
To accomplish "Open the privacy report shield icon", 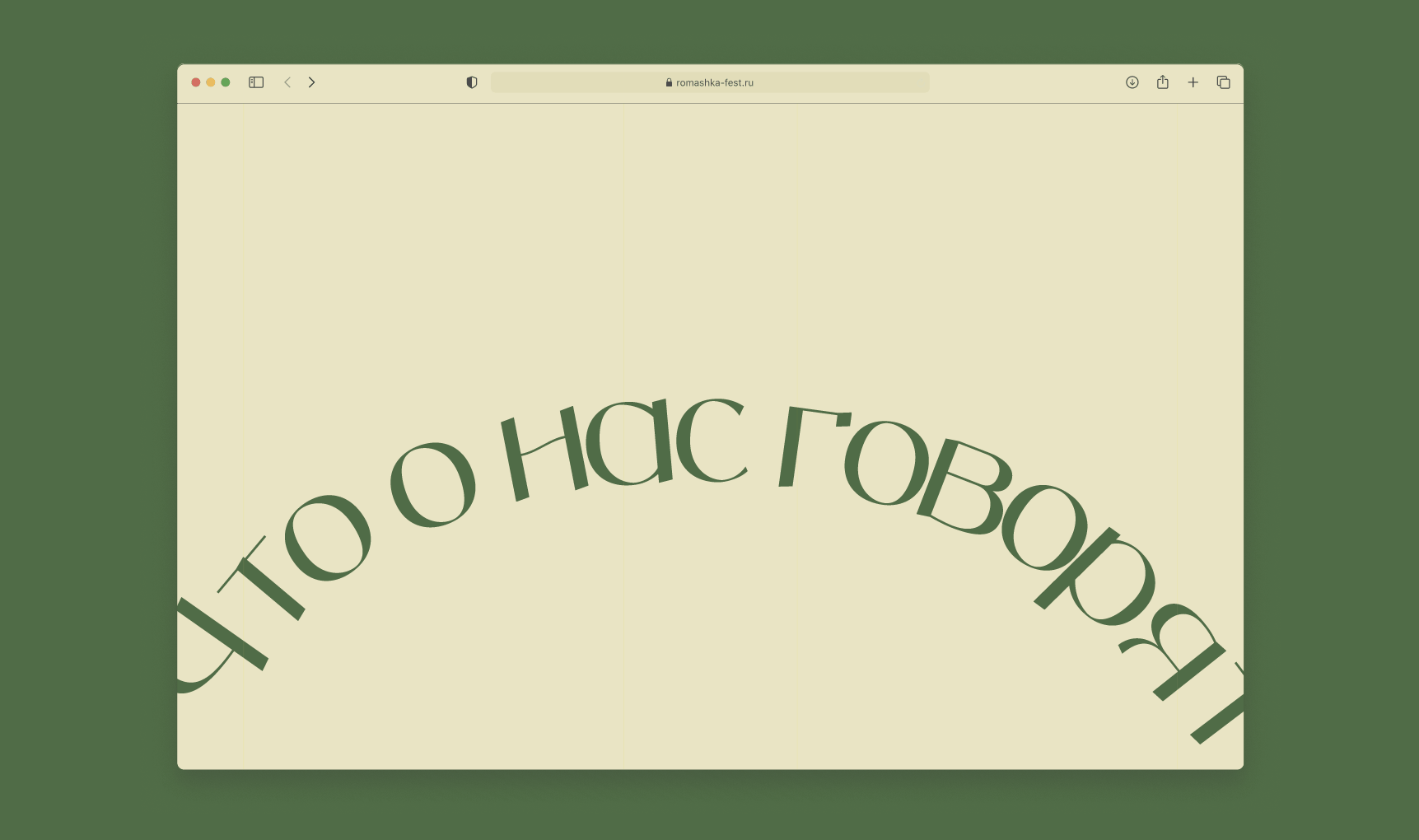I will [x=472, y=82].
